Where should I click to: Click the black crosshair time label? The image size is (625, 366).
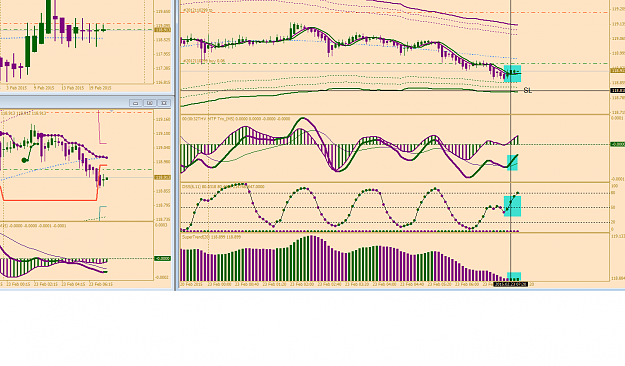tap(511, 284)
